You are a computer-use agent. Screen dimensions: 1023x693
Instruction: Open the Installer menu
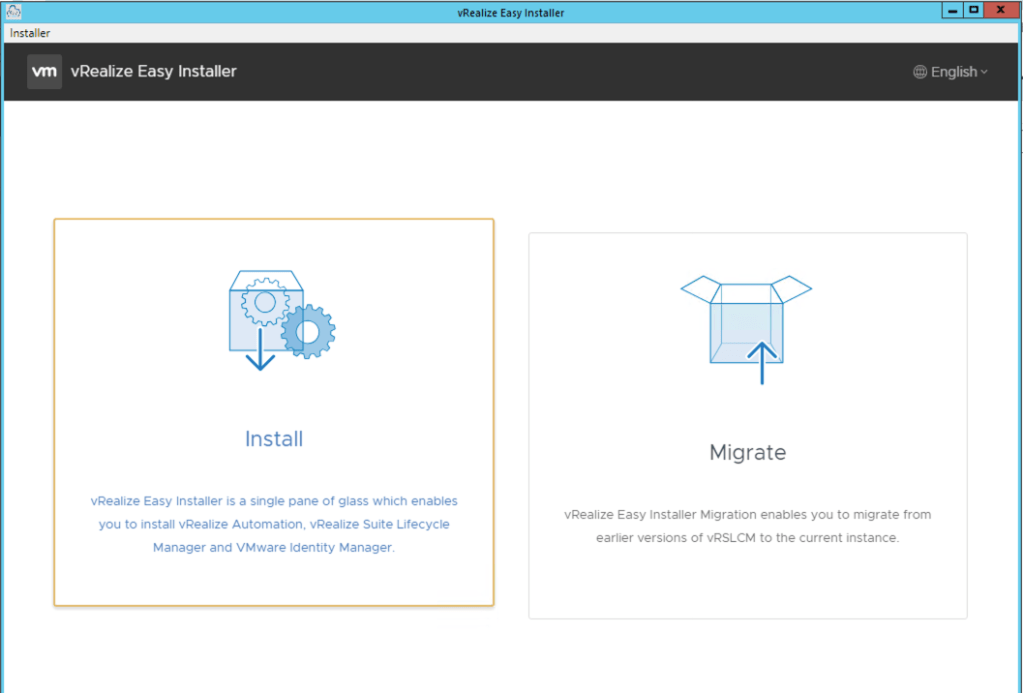[x=30, y=33]
